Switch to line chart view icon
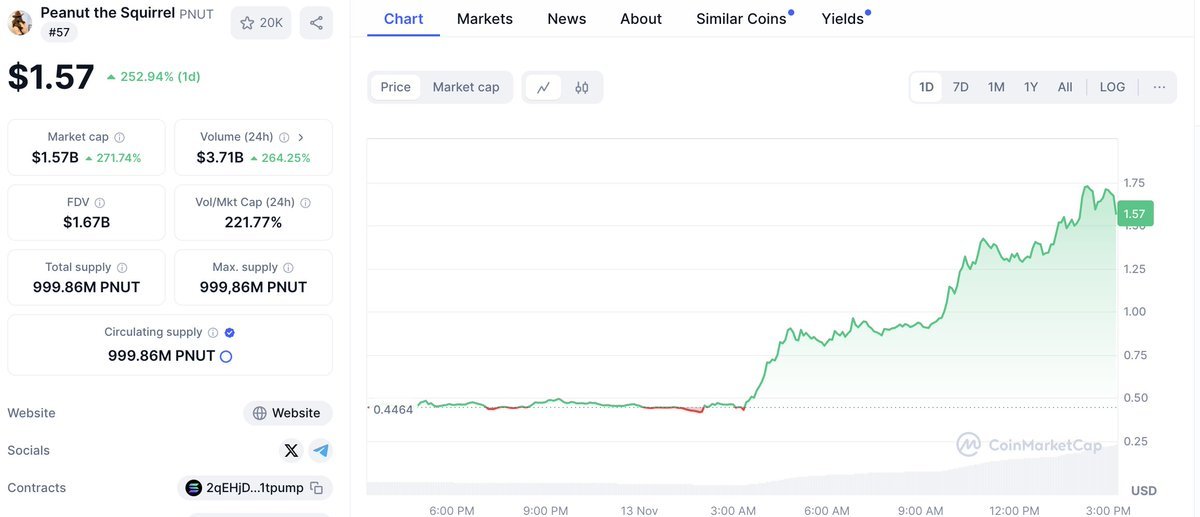 point(543,87)
